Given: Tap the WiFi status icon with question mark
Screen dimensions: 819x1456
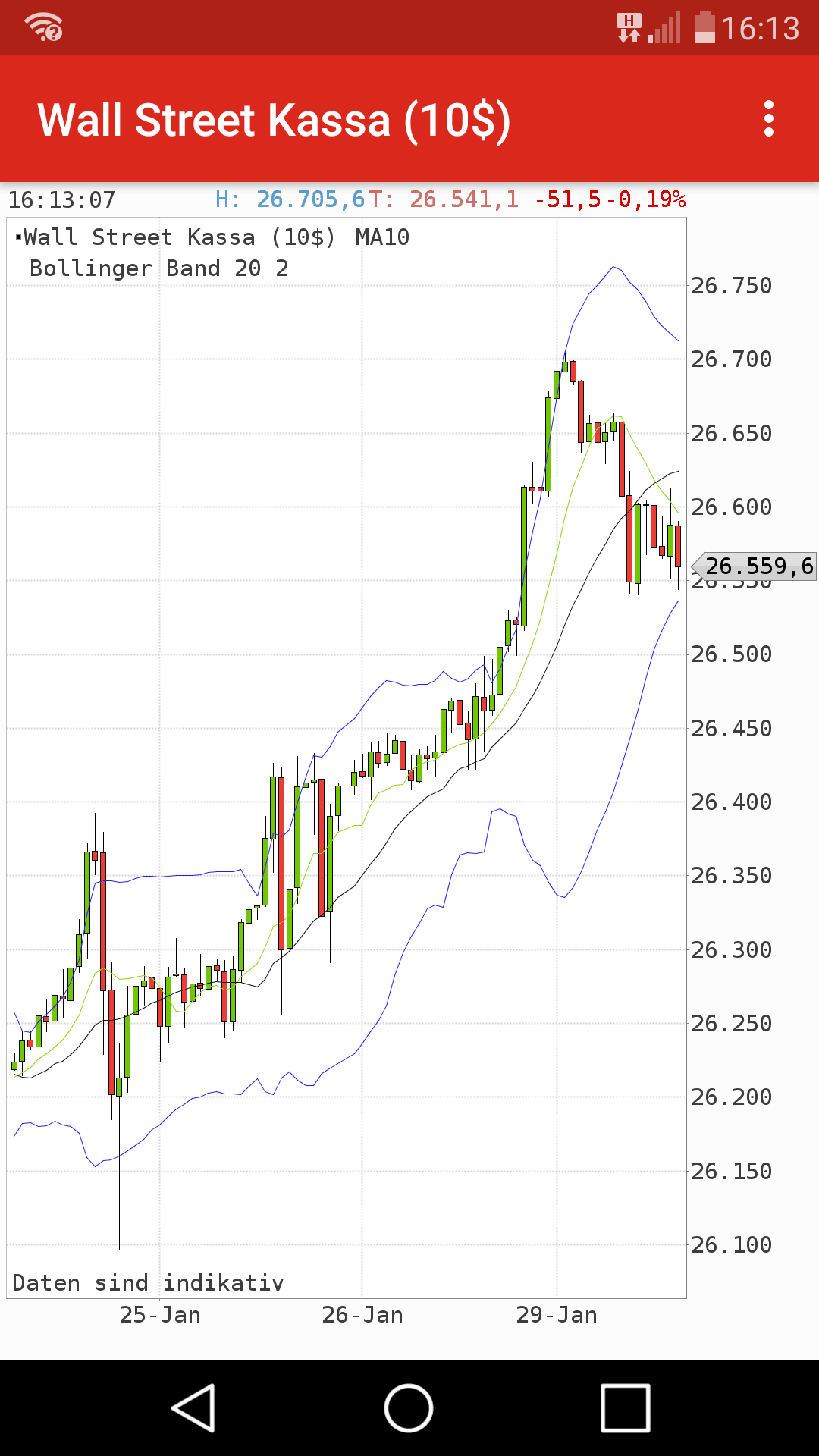Looking at the screenshot, I should click(x=42, y=27).
